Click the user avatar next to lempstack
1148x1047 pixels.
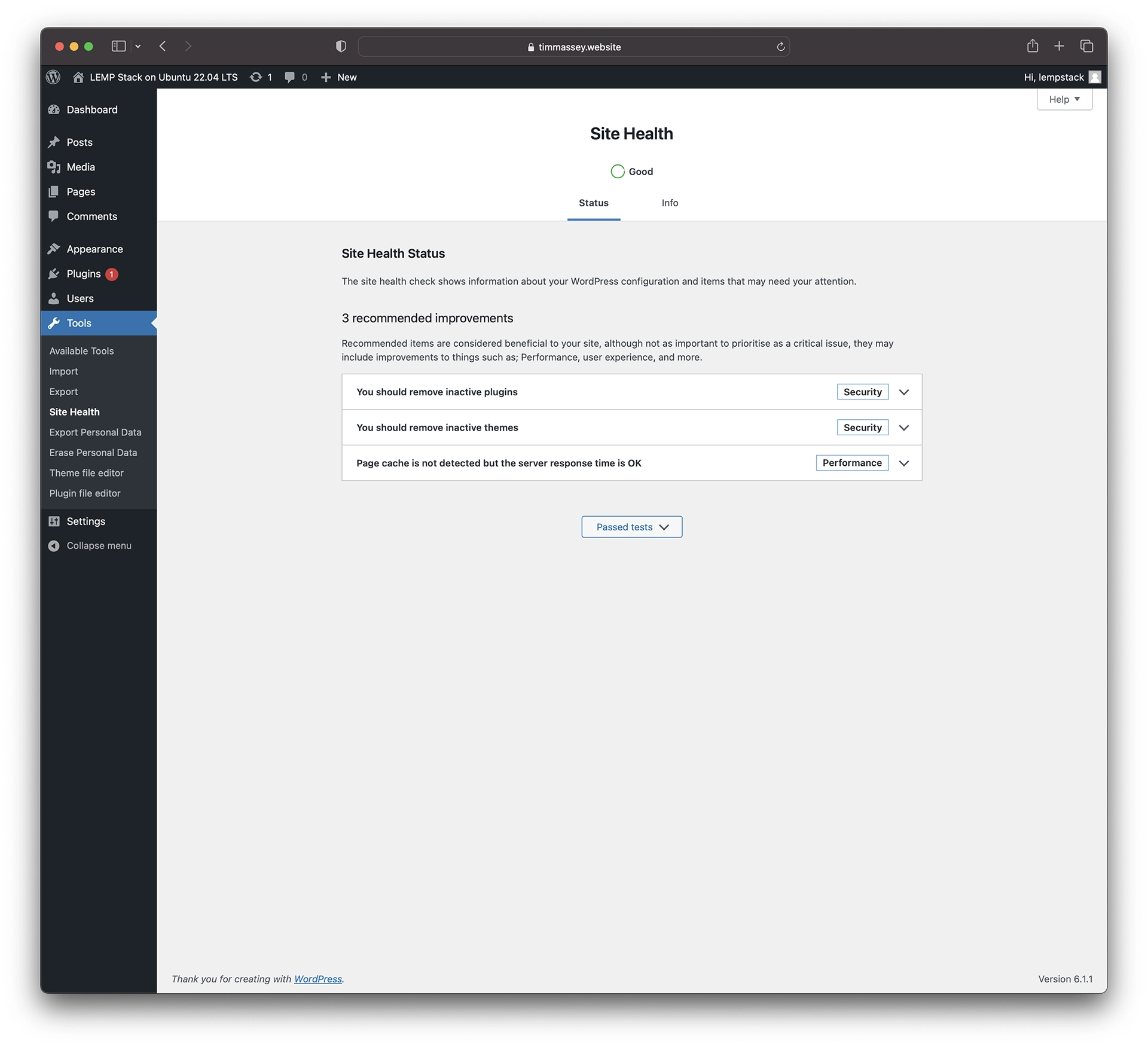click(x=1095, y=77)
